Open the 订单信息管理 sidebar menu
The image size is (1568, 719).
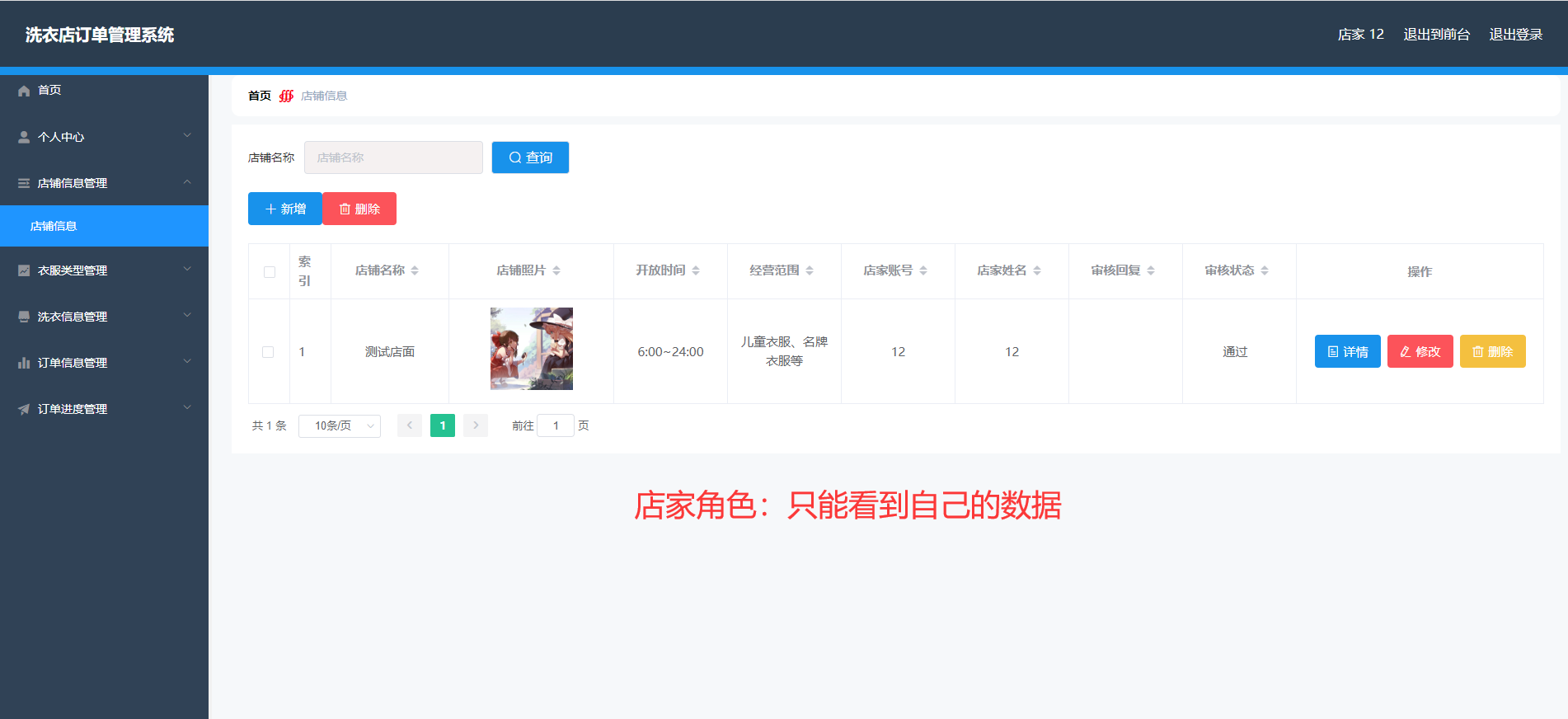(x=104, y=363)
